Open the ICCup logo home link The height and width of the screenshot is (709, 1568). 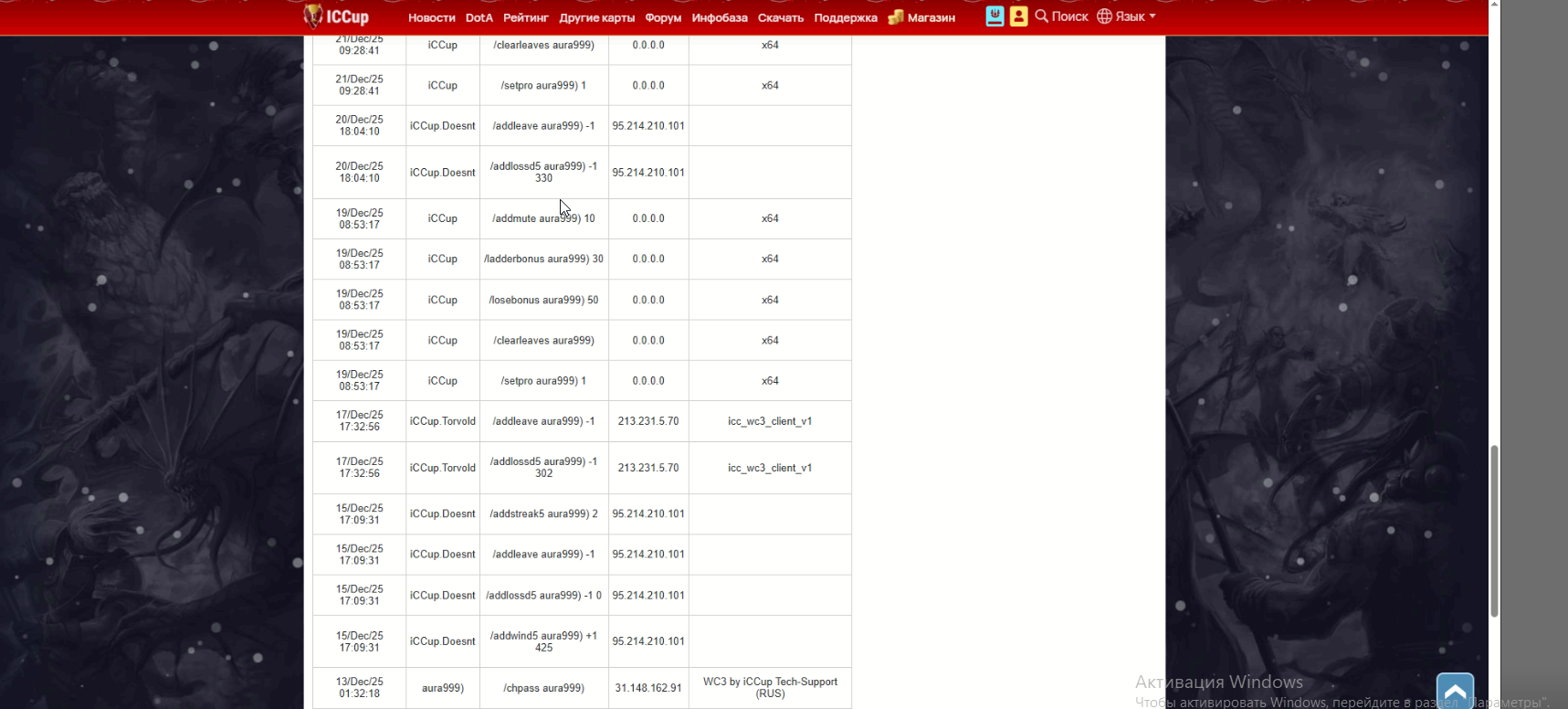(336, 16)
